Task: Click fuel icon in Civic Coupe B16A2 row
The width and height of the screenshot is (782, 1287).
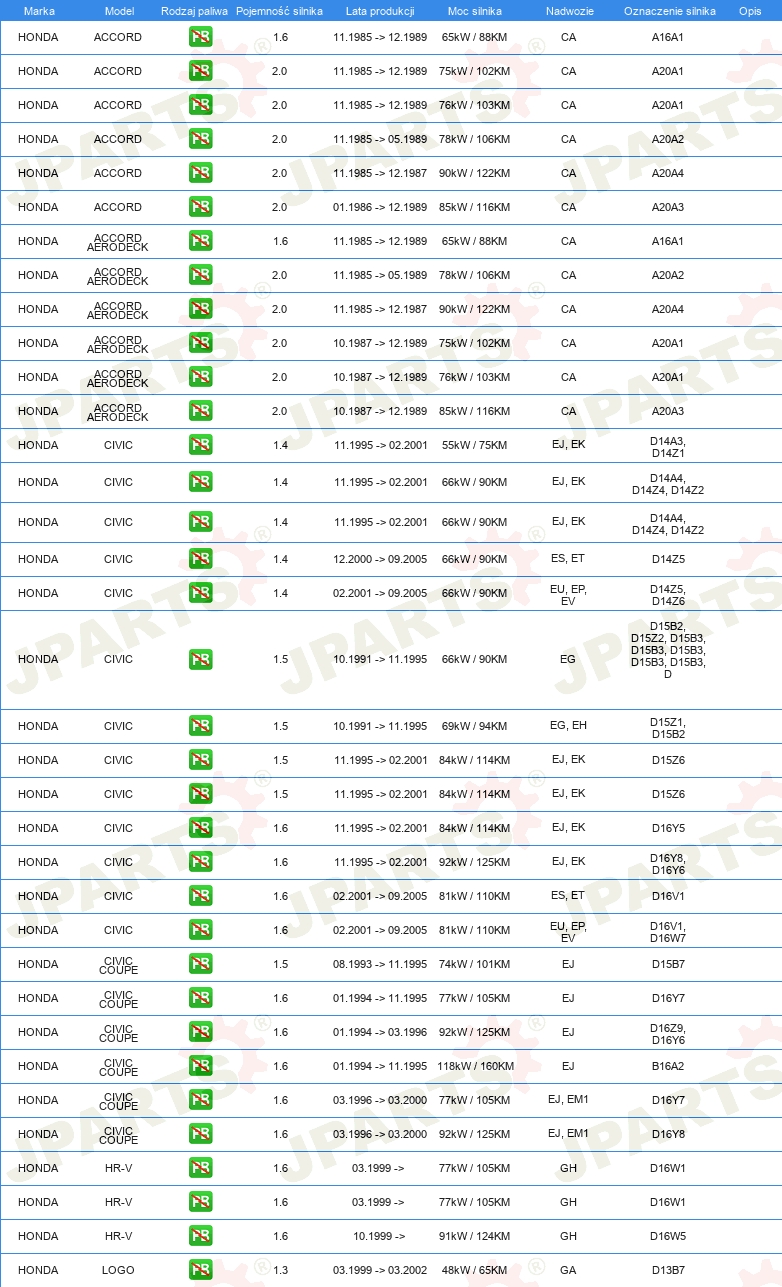Action: 201,1066
